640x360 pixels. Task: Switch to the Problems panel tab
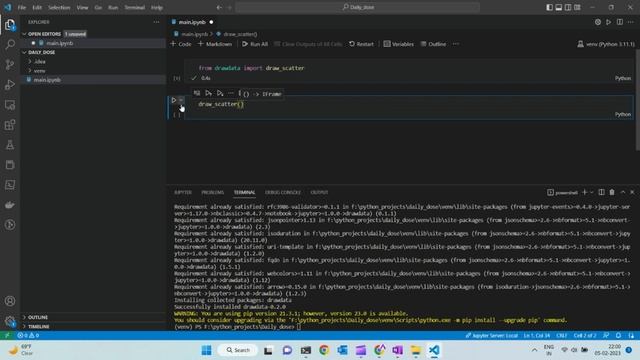(x=212, y=192)
